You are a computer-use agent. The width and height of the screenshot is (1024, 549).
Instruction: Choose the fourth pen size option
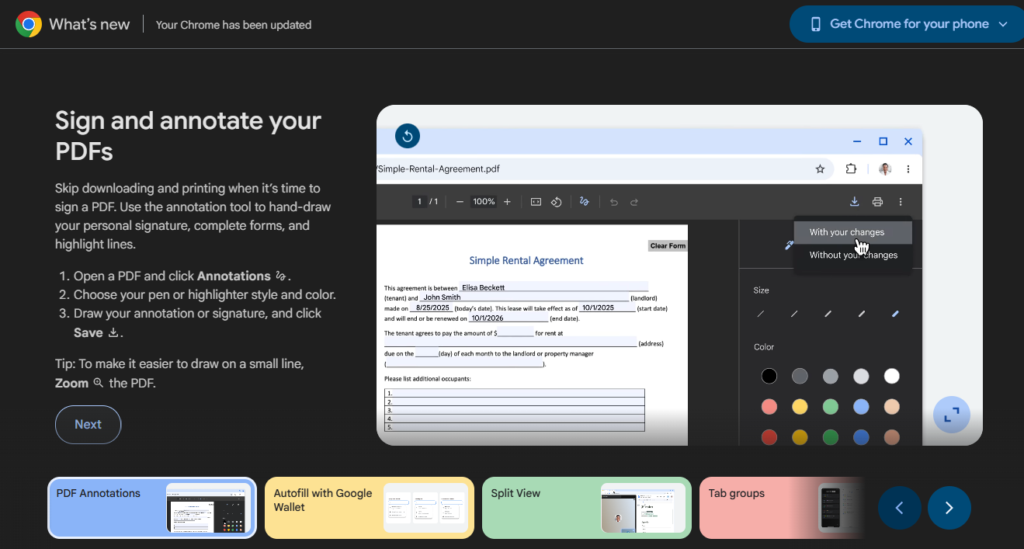pyautogui.click(x=861, y=314)
